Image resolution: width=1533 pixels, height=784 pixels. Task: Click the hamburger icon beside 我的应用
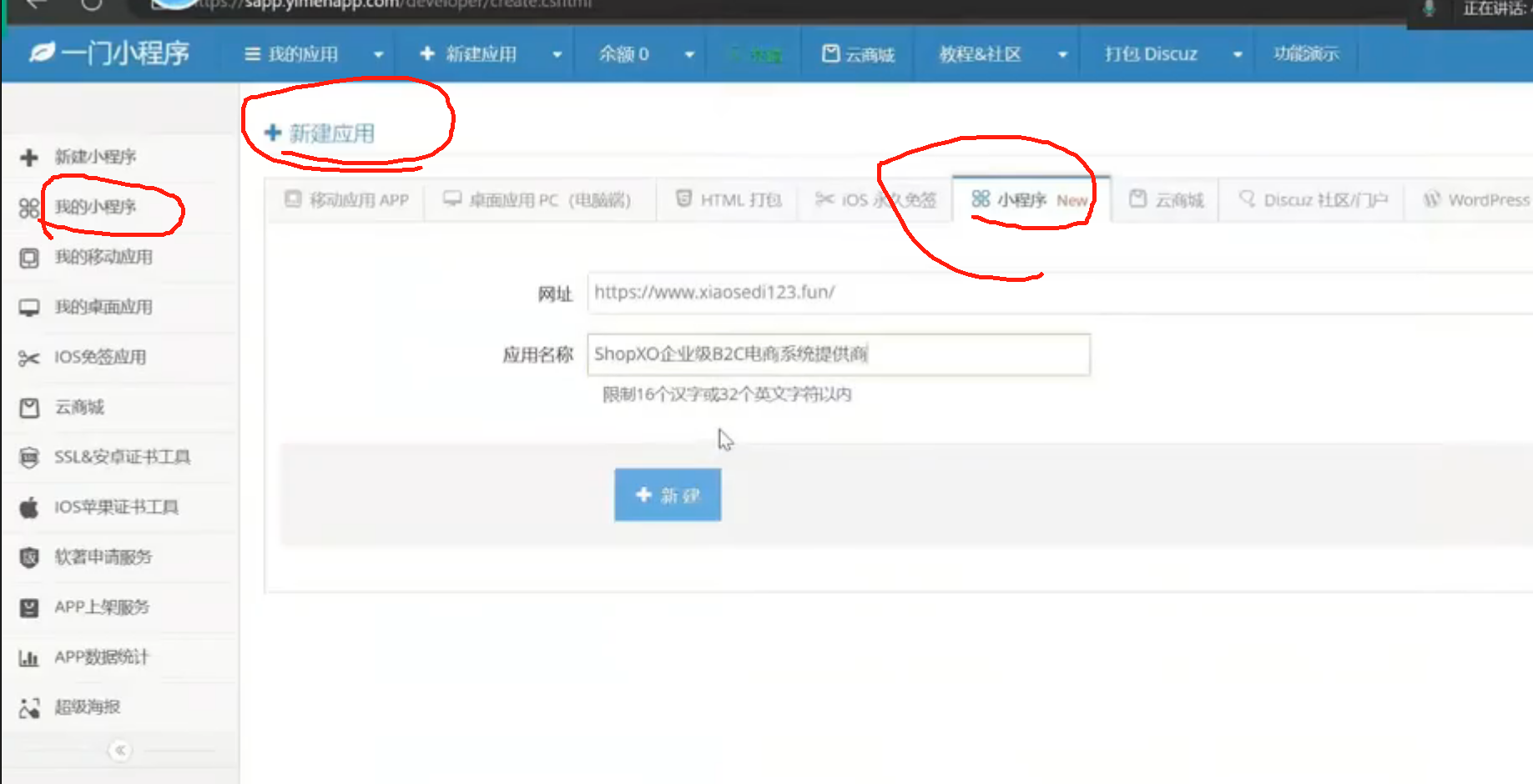[252, 54]
